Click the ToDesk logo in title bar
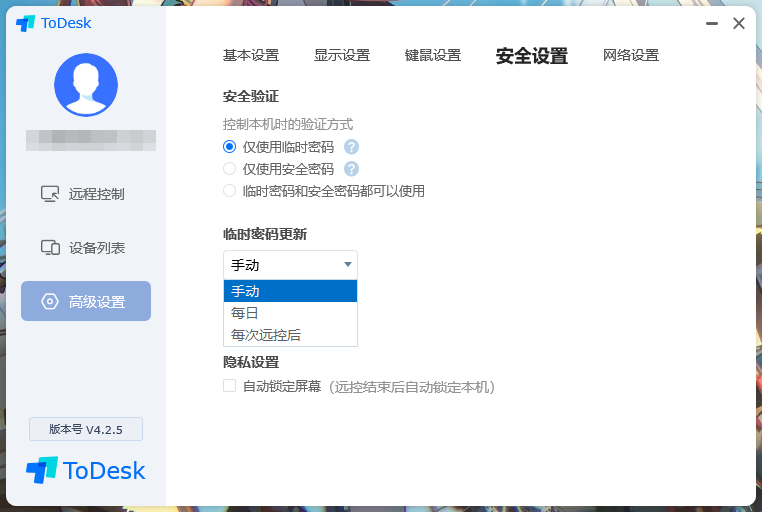The image size is (762, 512). click(25, 23)
